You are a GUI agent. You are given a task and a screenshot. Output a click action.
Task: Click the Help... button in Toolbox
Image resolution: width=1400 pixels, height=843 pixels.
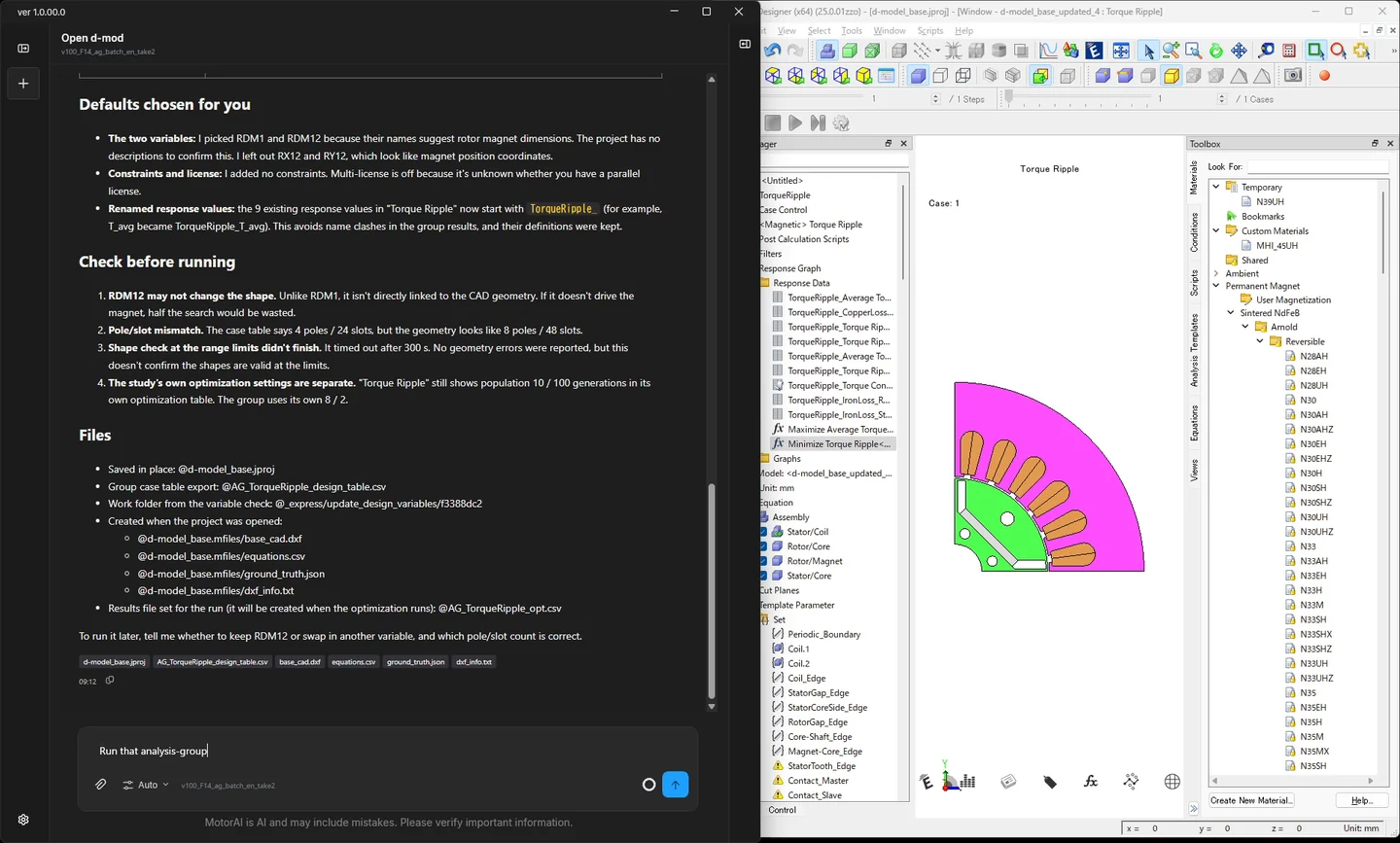[1362, 800]
